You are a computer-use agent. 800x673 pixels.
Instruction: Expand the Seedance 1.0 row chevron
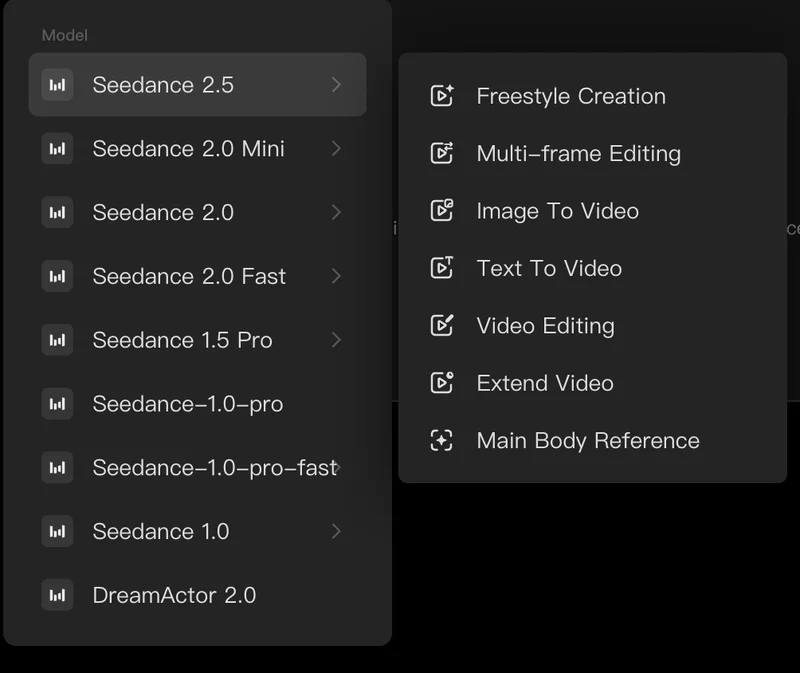[336, 531]
